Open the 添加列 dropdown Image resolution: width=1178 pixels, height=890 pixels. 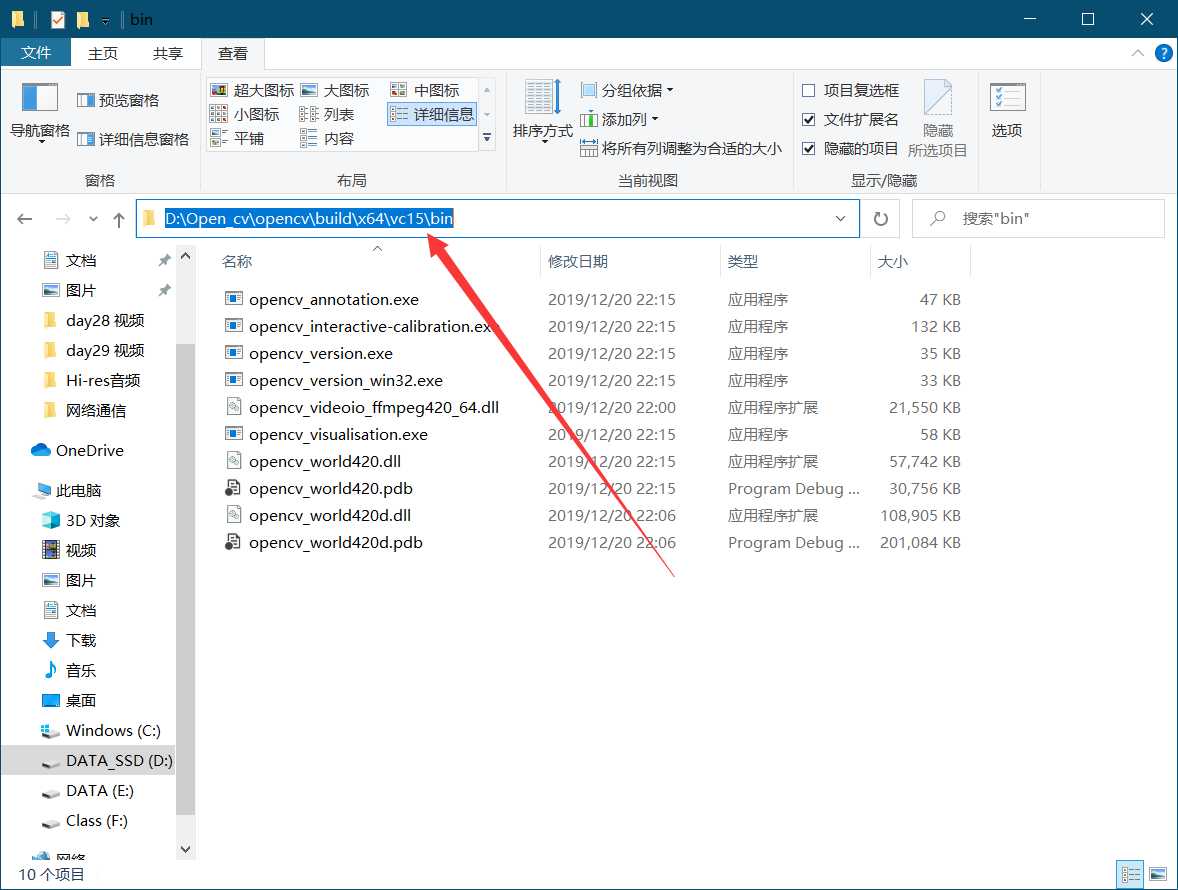[620, 119]
